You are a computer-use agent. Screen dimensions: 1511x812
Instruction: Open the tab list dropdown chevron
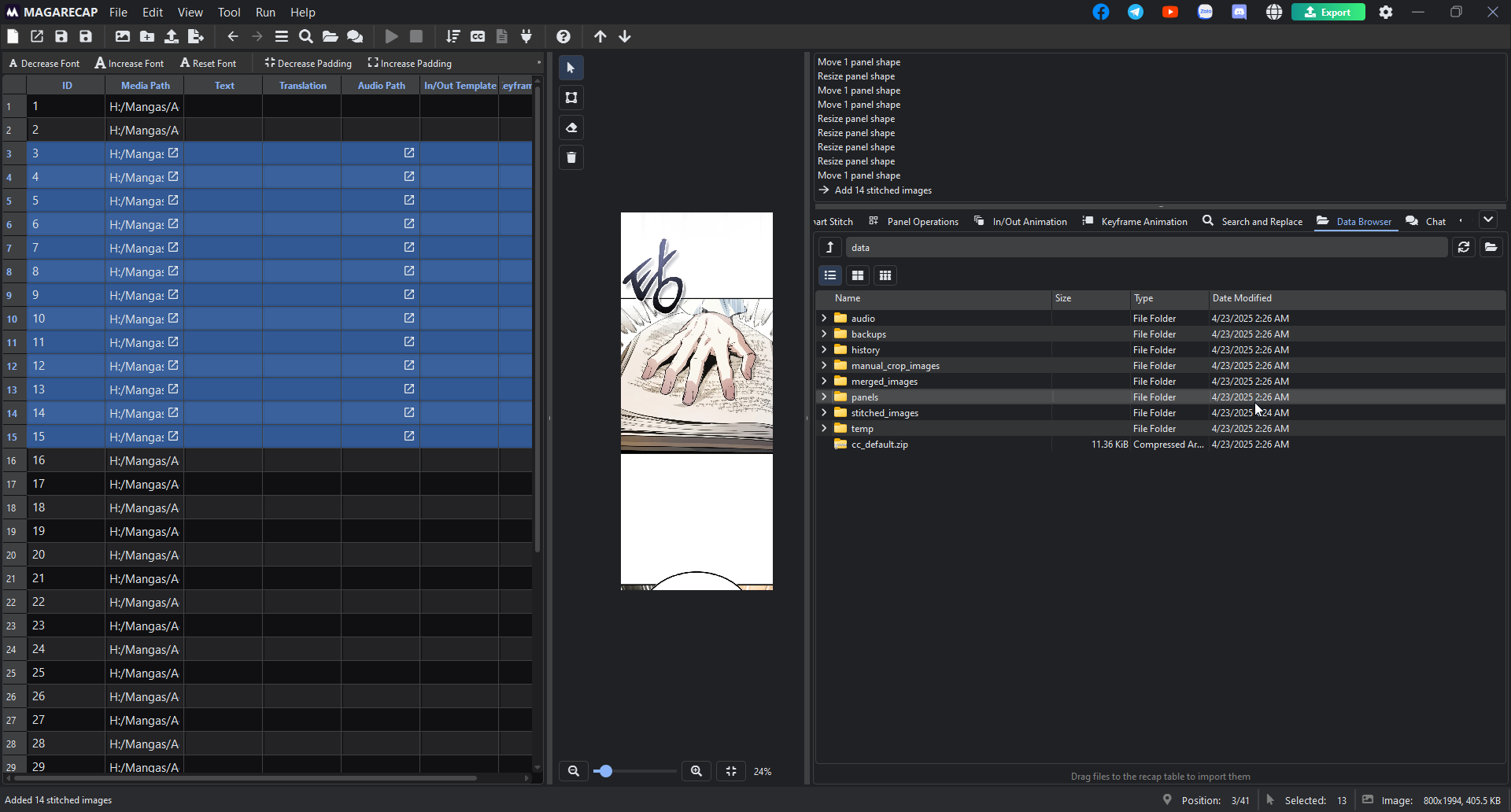point(1488,220)
